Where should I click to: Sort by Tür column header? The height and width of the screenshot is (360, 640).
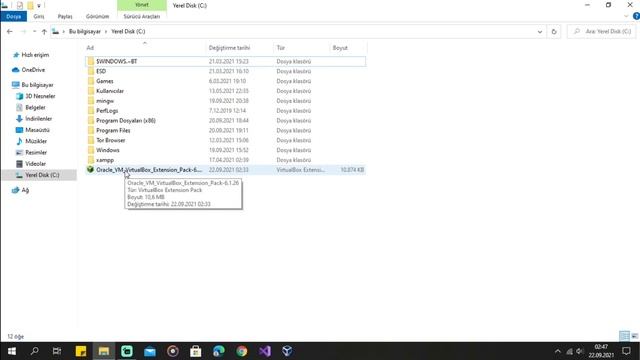(280, 48)
